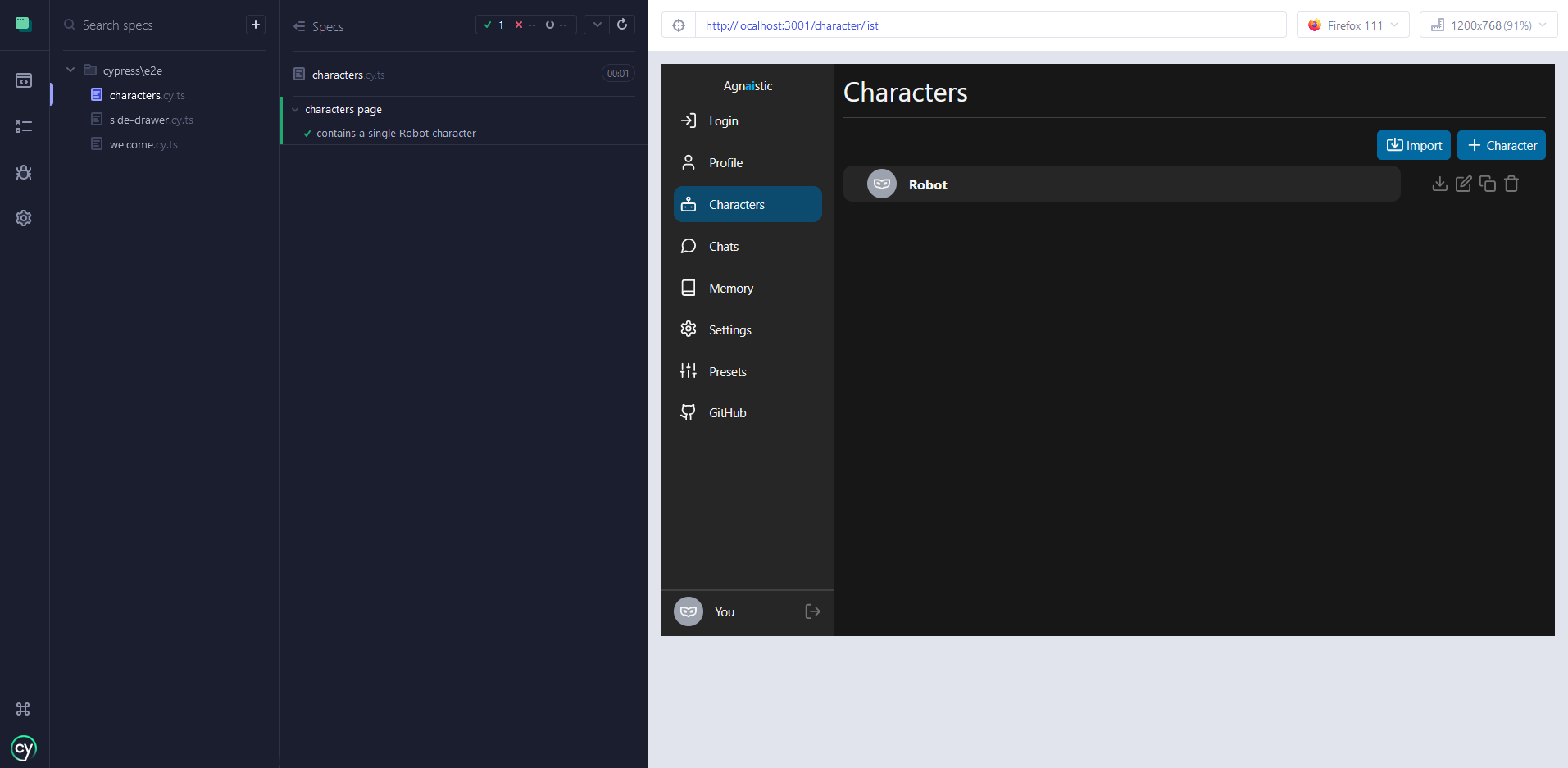Open Profile in the app menu
Screen dimensions: 1568x768
tap(748, 162)
